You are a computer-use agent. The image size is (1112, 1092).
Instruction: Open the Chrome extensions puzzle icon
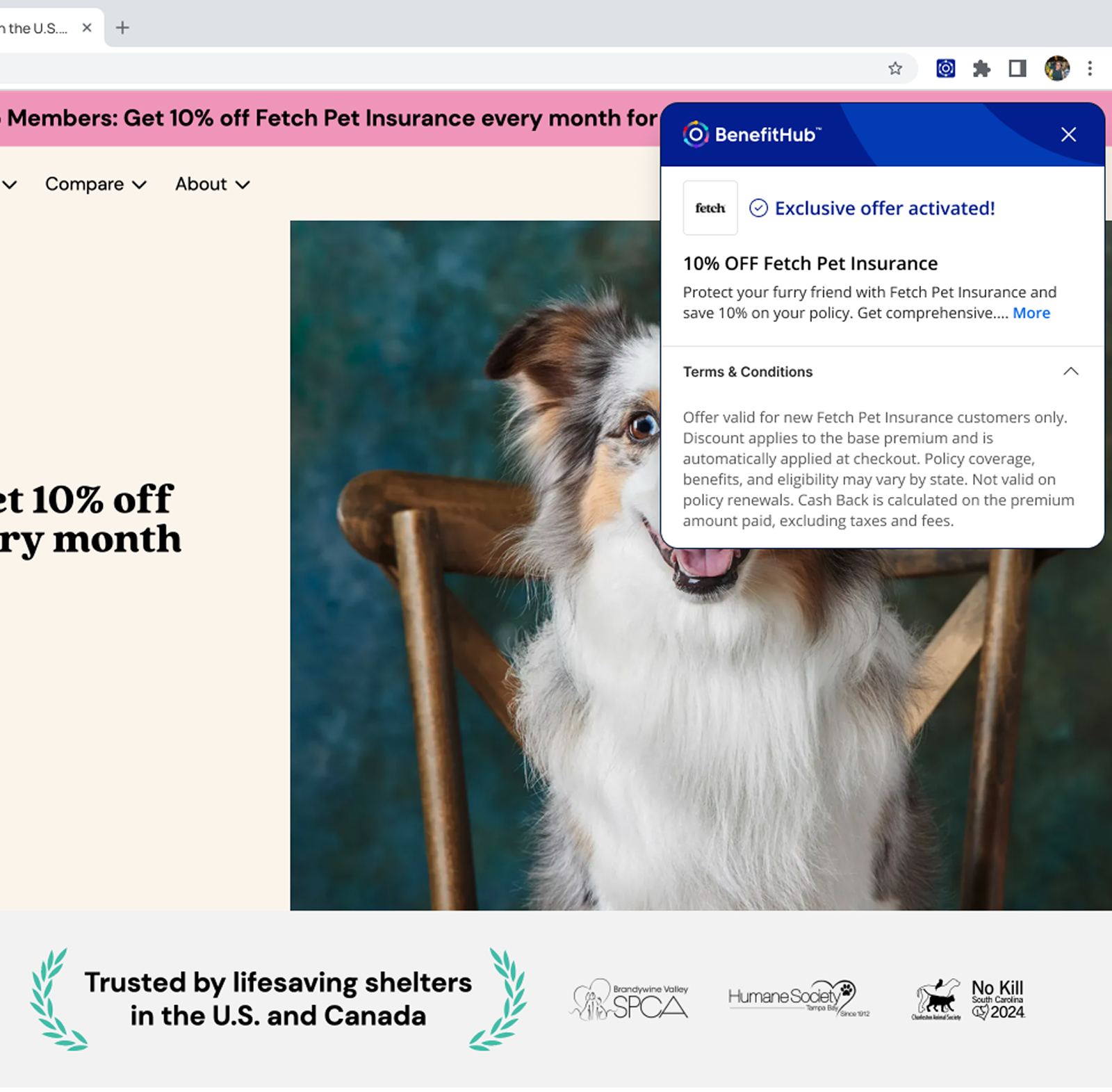point(981,68)
